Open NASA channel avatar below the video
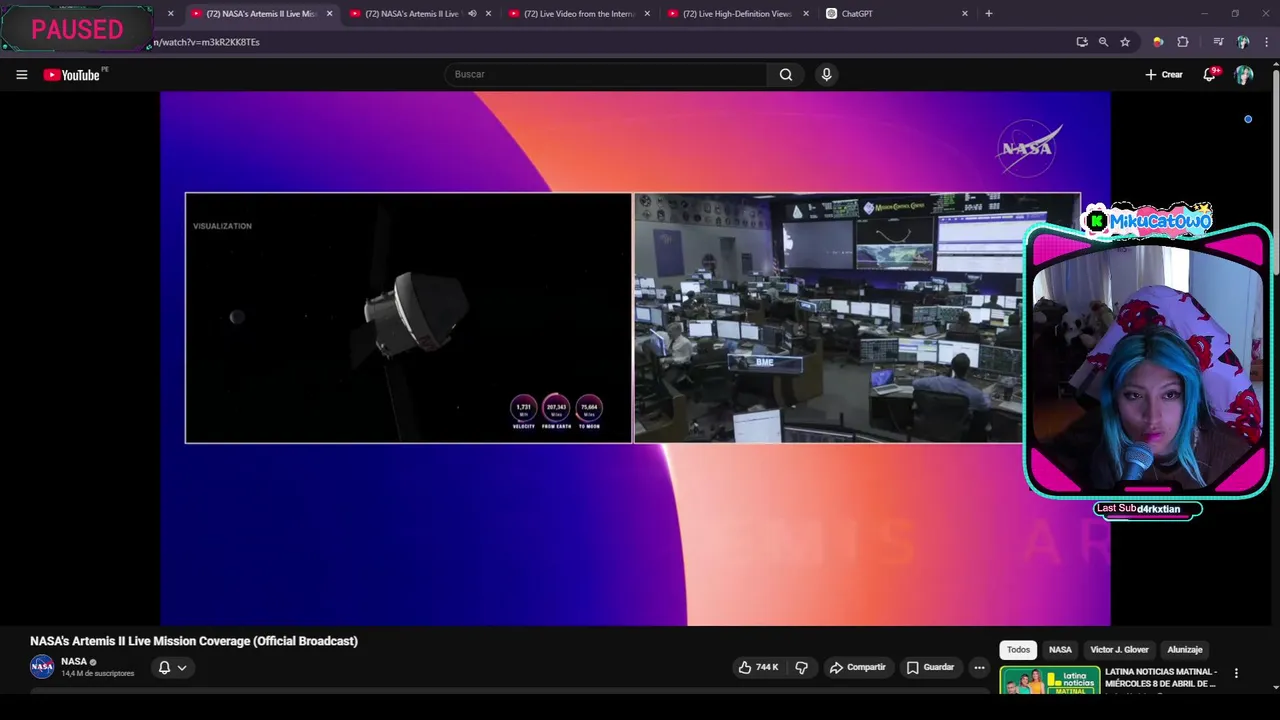Screen dimensions: 1280x720 pos(42,667)
